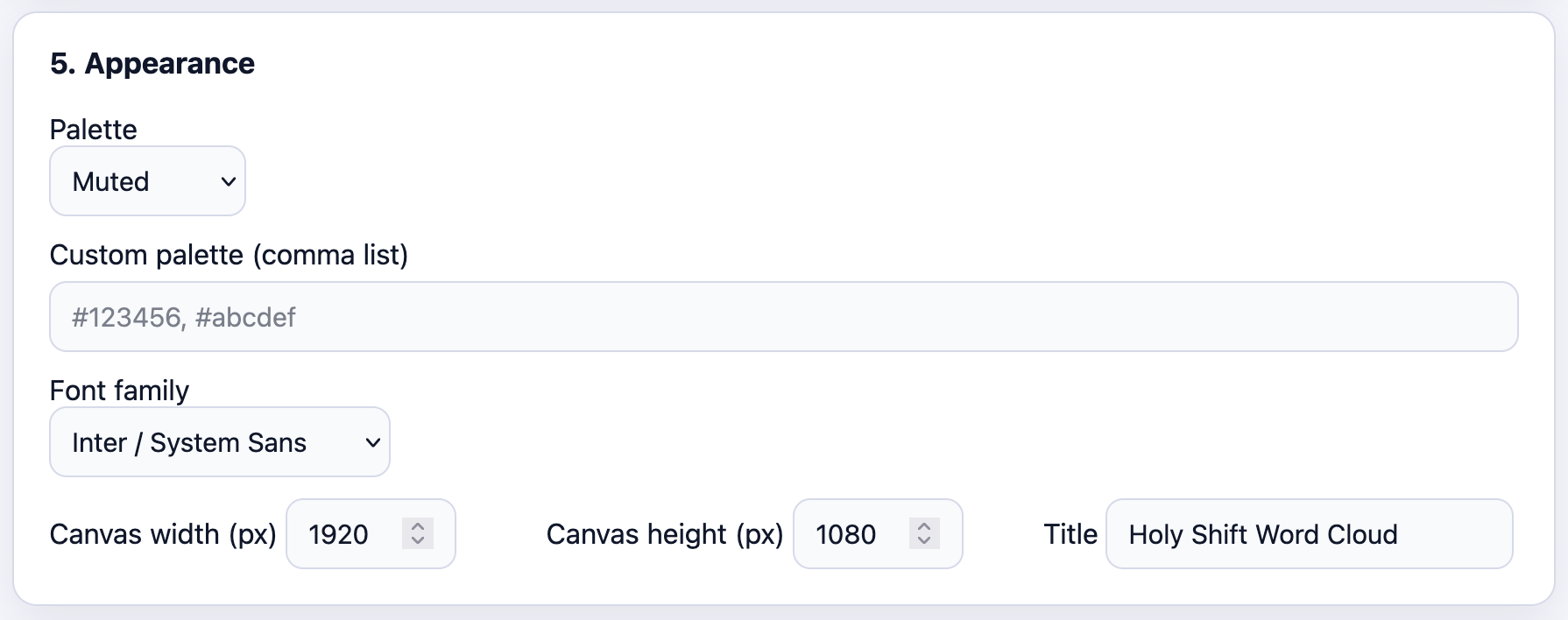Image resolution: width=1568 pixels, height=620 pixels.
Task: Focus the Custom palette hex list field
Action: pos(783,317)
